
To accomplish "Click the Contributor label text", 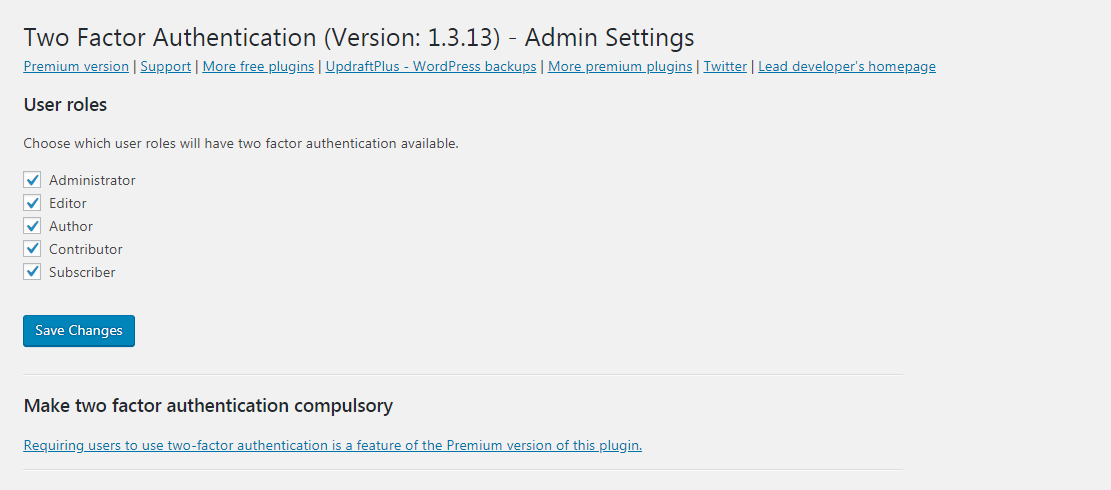I will [x=86, y=250].
